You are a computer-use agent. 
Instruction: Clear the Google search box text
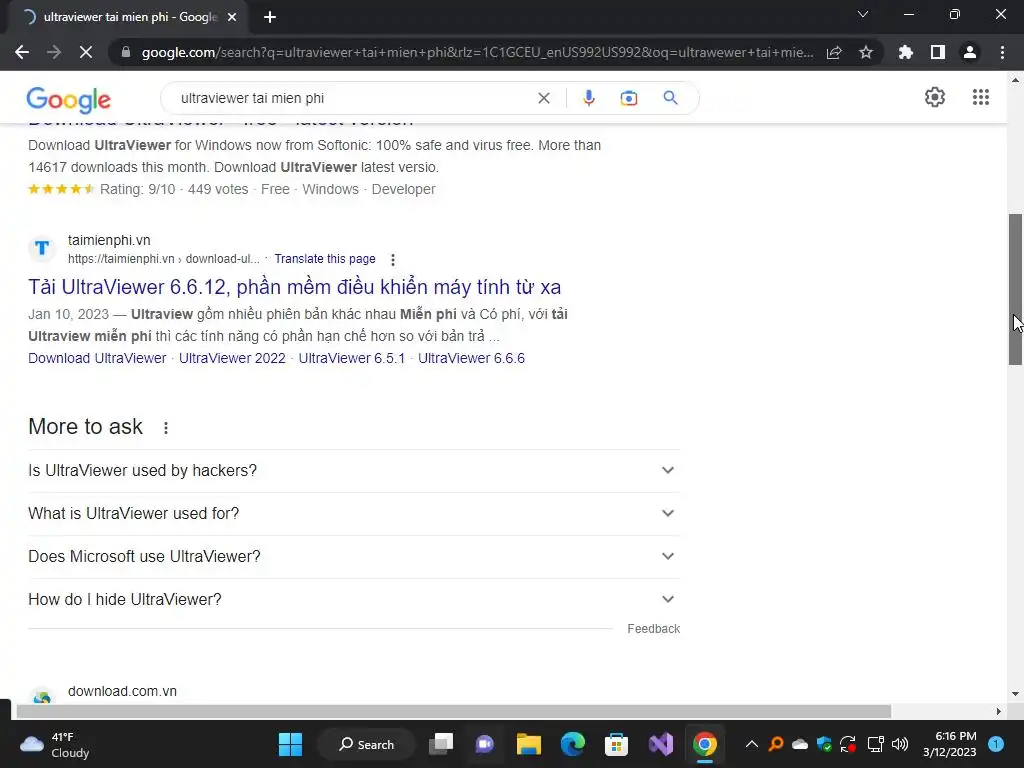click(543, 98)
